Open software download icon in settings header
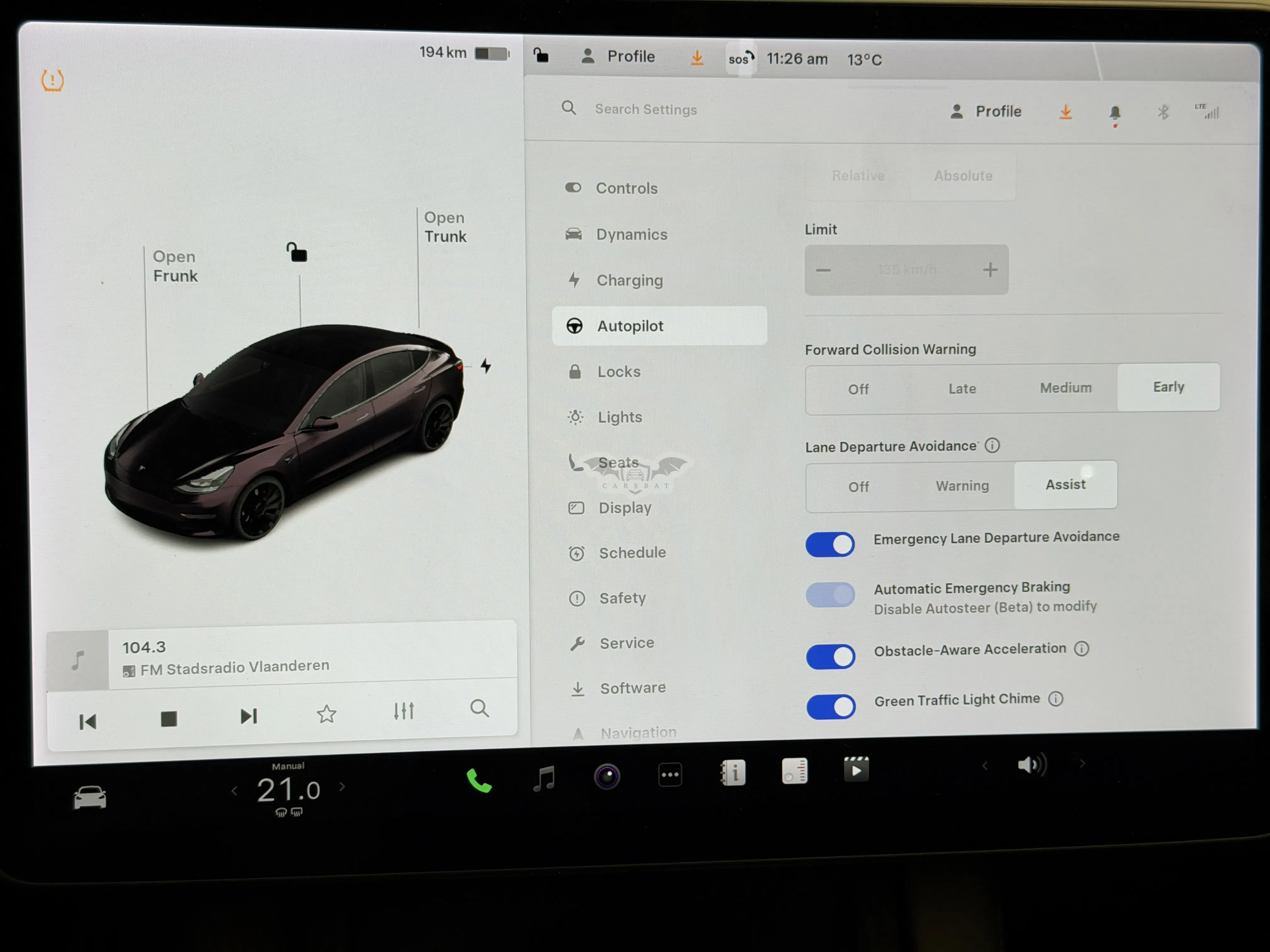1270x952 pixels. tap(1066, 112)
